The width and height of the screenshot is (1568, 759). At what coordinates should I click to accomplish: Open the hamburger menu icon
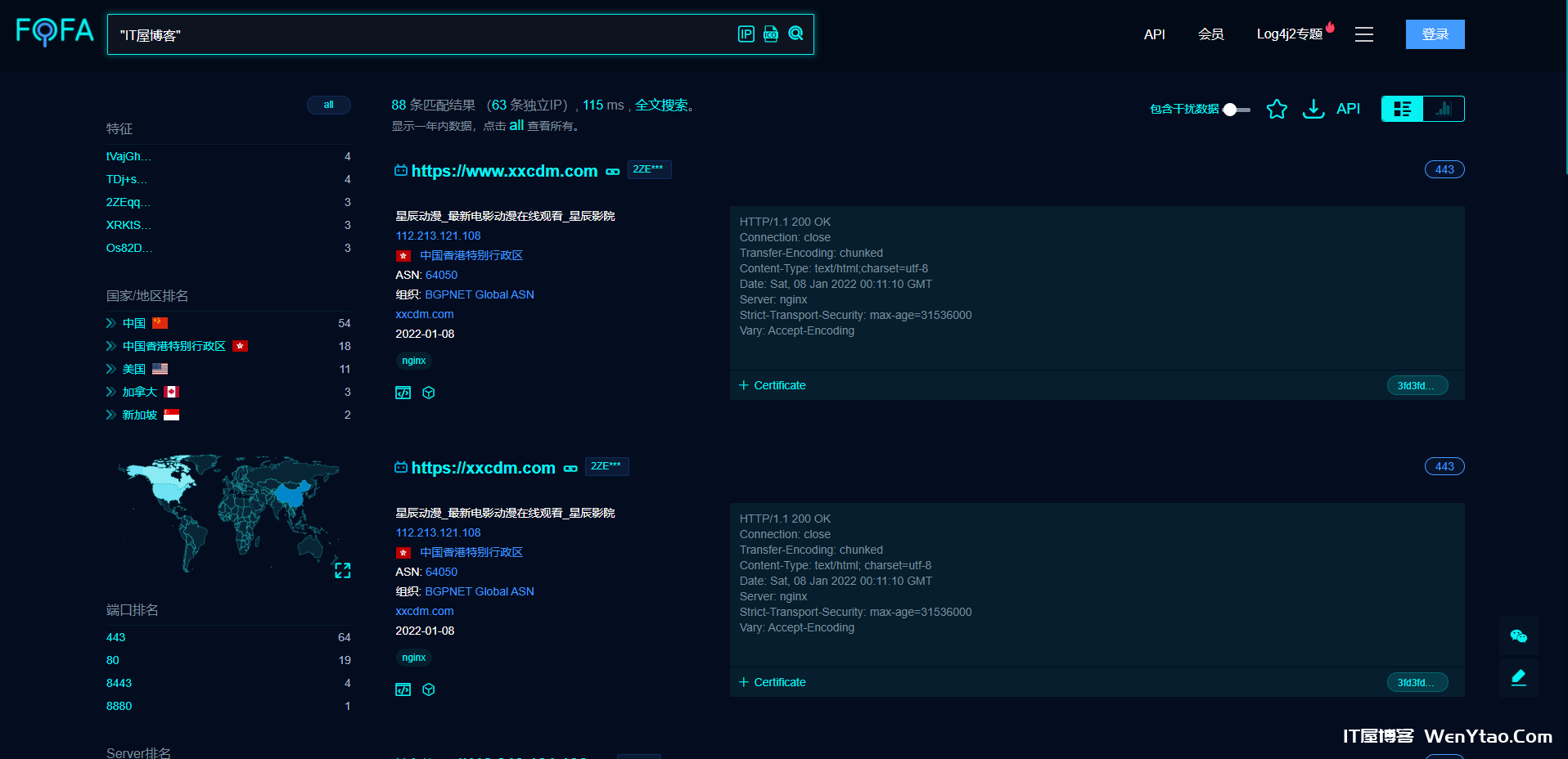1364,34
